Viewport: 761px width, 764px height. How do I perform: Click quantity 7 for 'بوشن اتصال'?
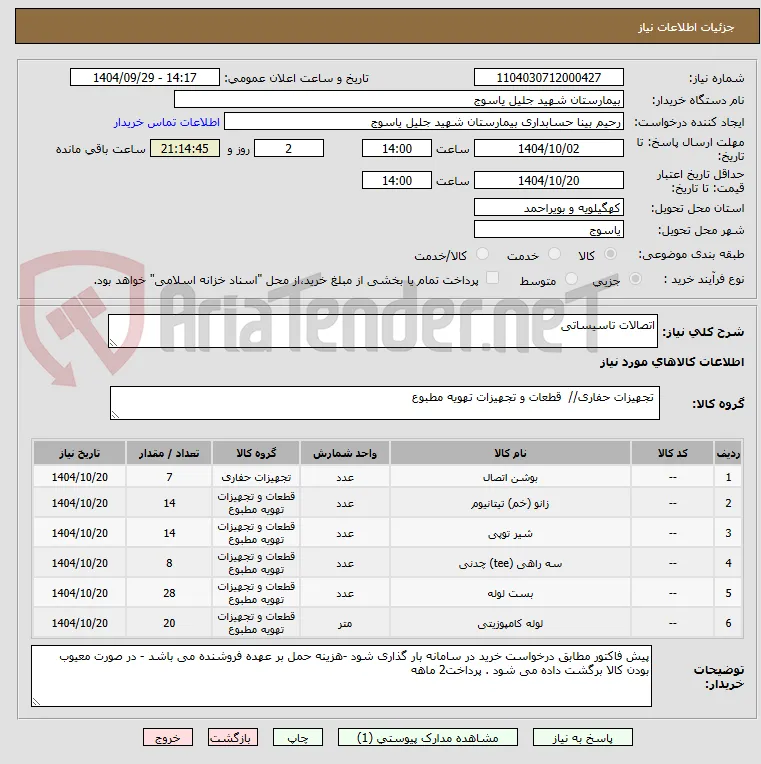[169, 477]
